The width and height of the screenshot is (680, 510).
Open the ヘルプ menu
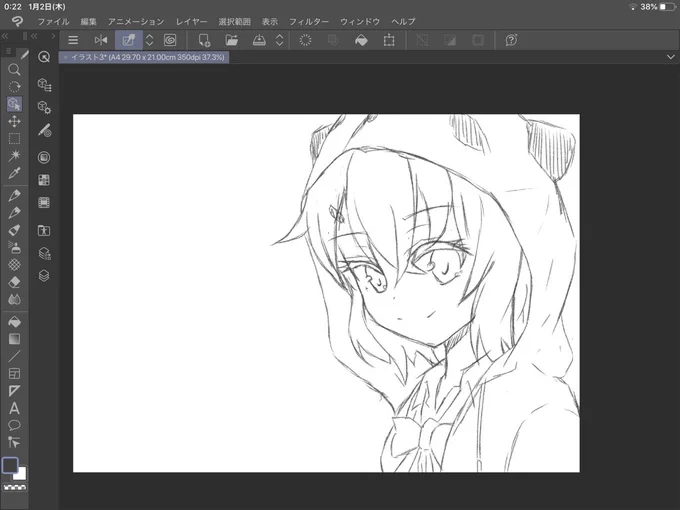click(403, 22)
